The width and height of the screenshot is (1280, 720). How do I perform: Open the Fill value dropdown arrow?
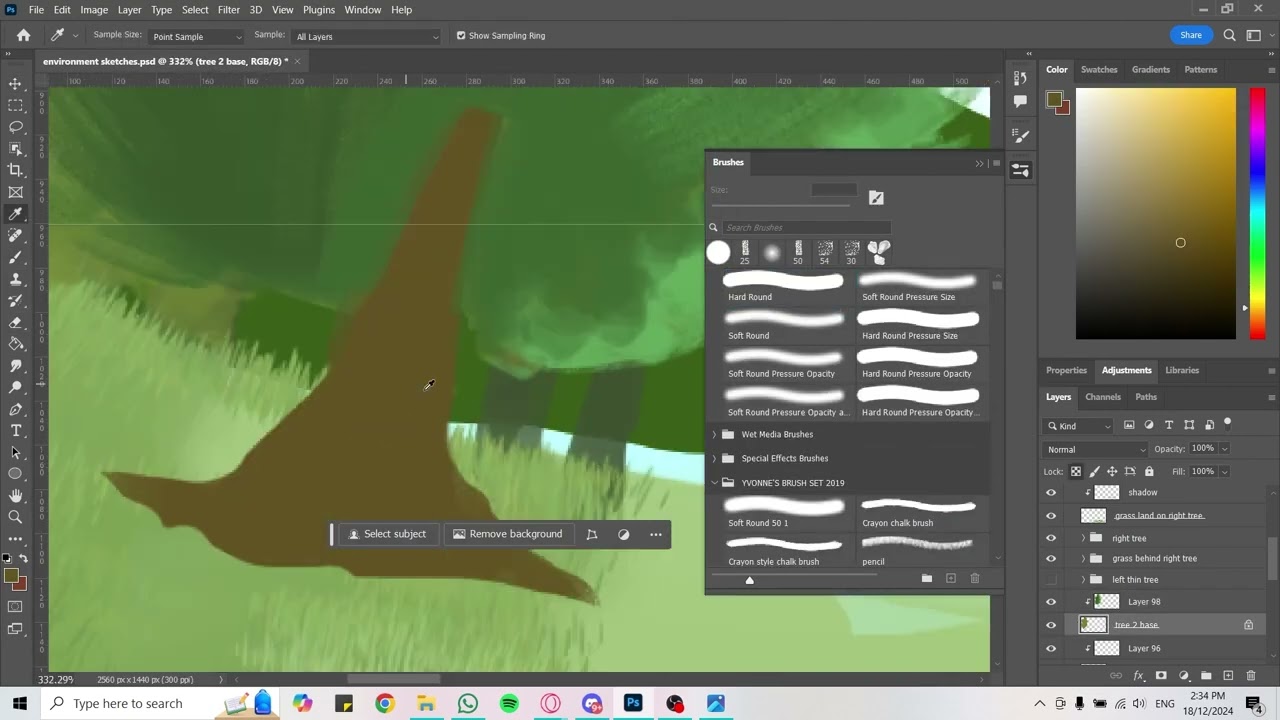coord(1224,471)
